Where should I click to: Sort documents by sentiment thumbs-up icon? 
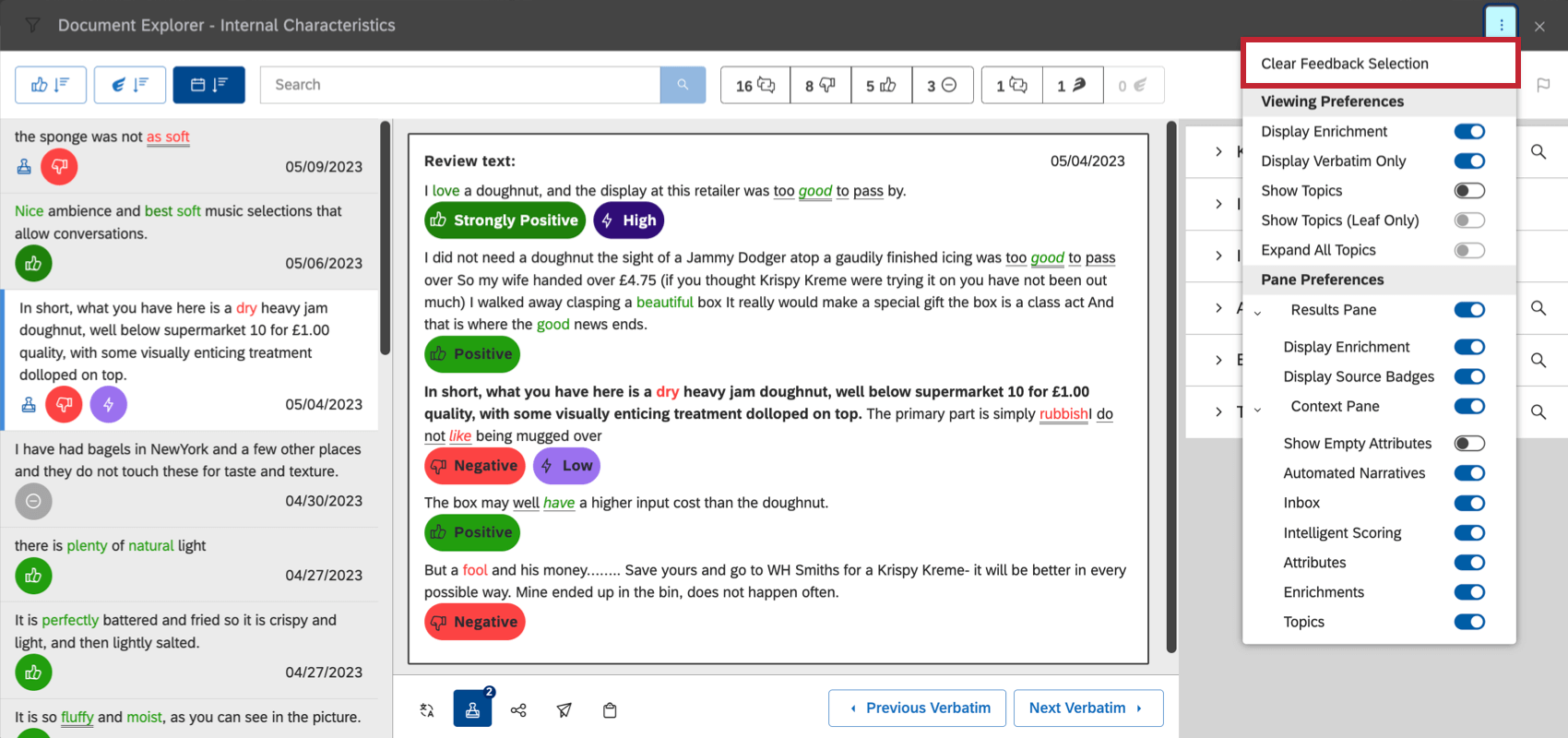(x=51, y=85)
